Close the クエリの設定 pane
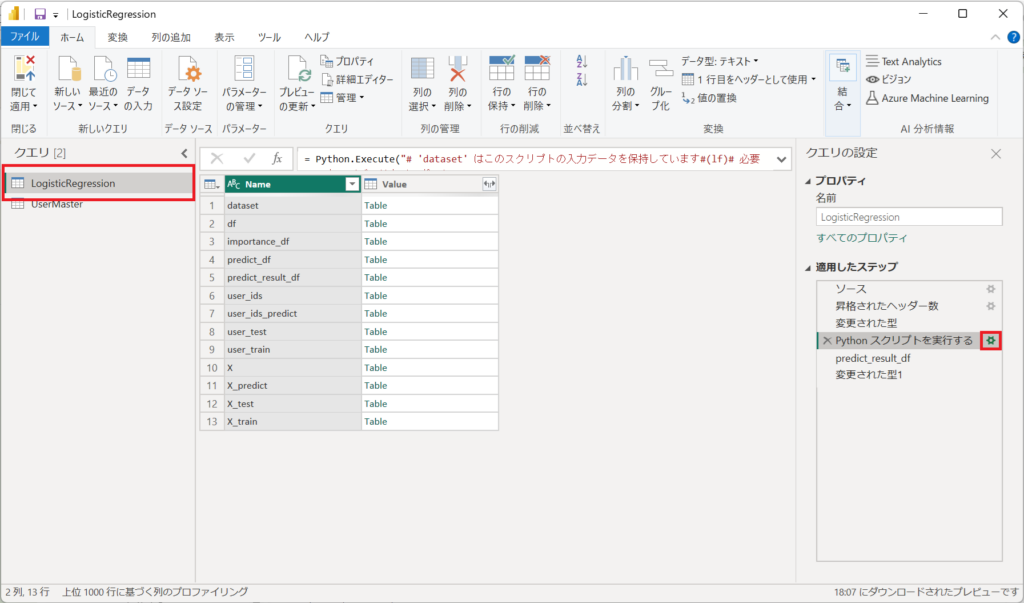 pos(996,154)
